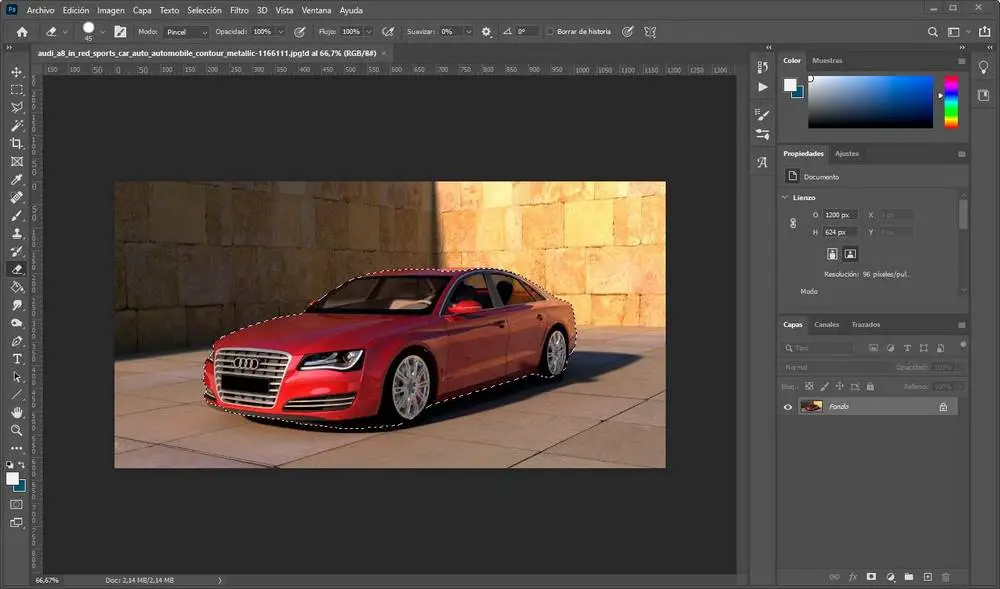
Task: Enable the Borrar de historia checkbox
Action: click(x=551, y=32)
